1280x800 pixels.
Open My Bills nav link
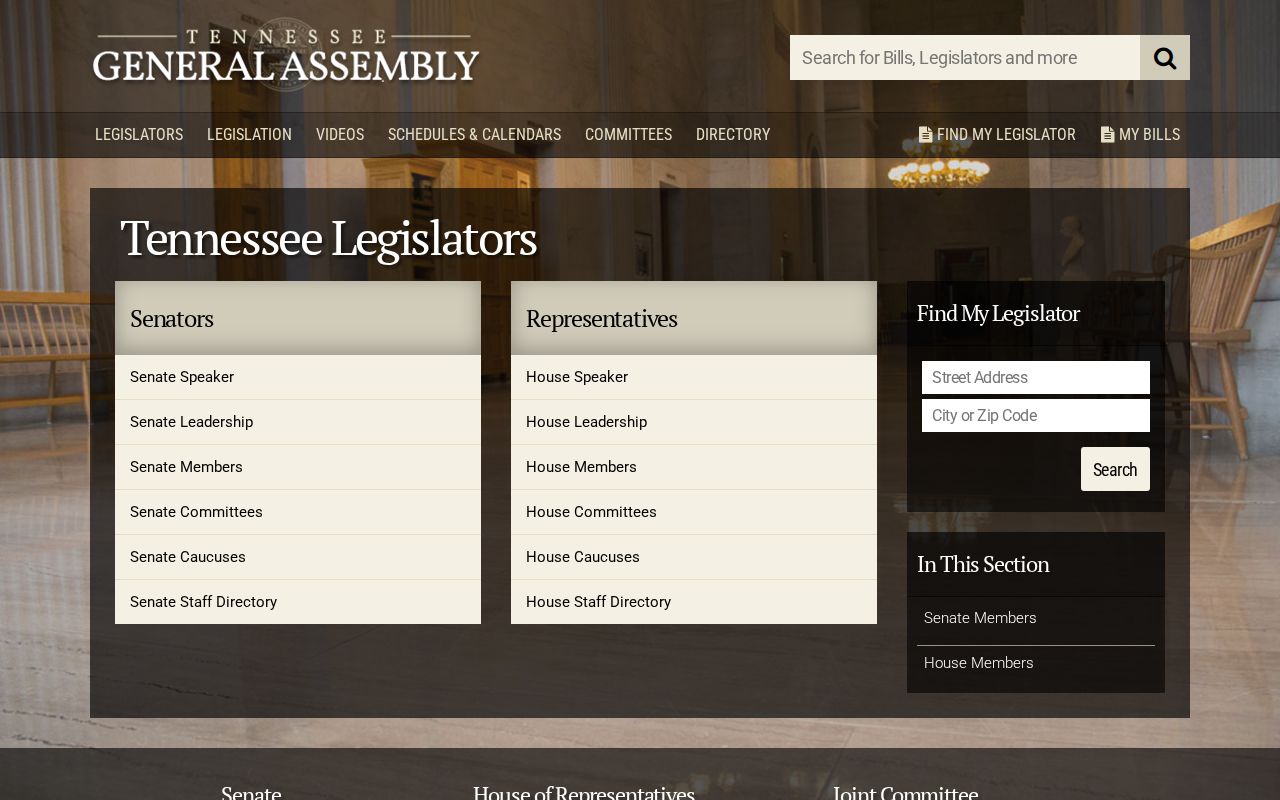(1140, 134)
